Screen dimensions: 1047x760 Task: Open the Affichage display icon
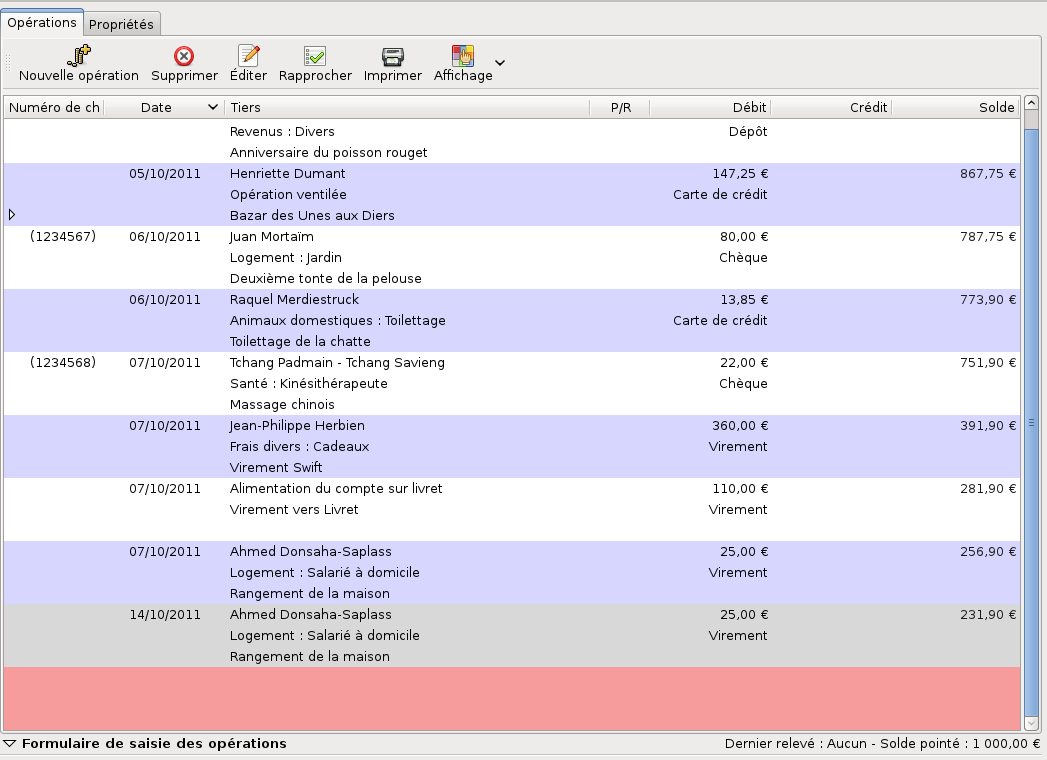tap(462, 56)
